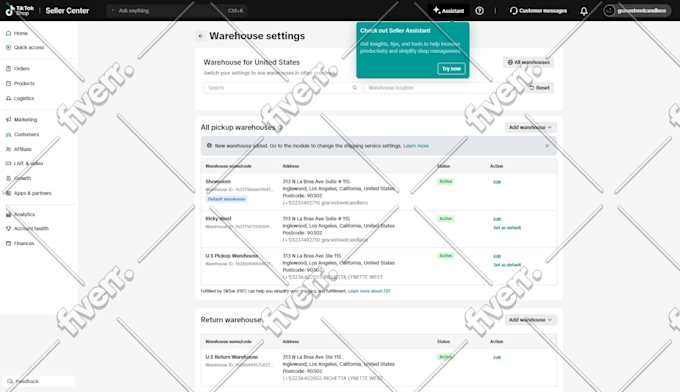Click Active status of U.S Pickup Warehouse
The image size is (680, 392).
[x=445, y=256]
